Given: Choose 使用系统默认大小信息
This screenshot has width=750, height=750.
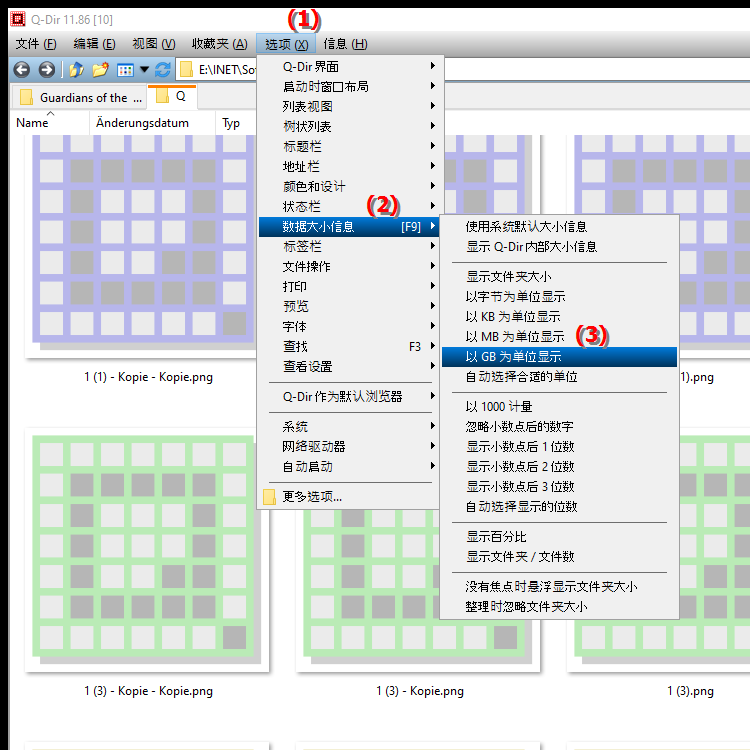Looking at the screenshot, I should pyautogui.click(x=559, y=227).
